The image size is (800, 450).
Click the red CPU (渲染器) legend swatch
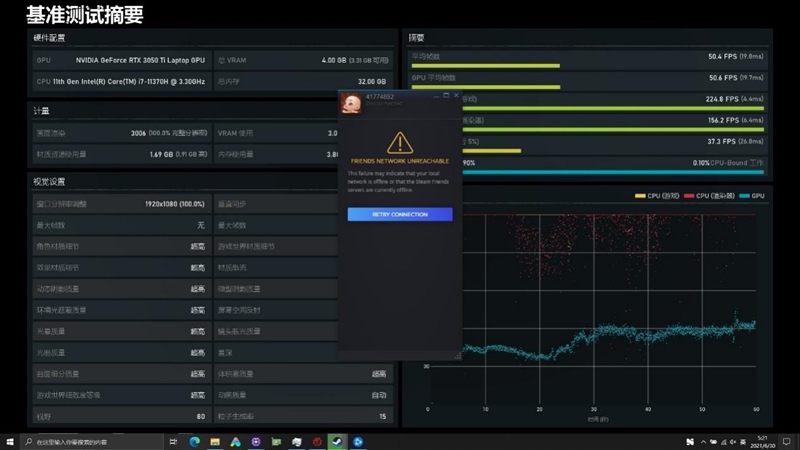pos(689,196)
